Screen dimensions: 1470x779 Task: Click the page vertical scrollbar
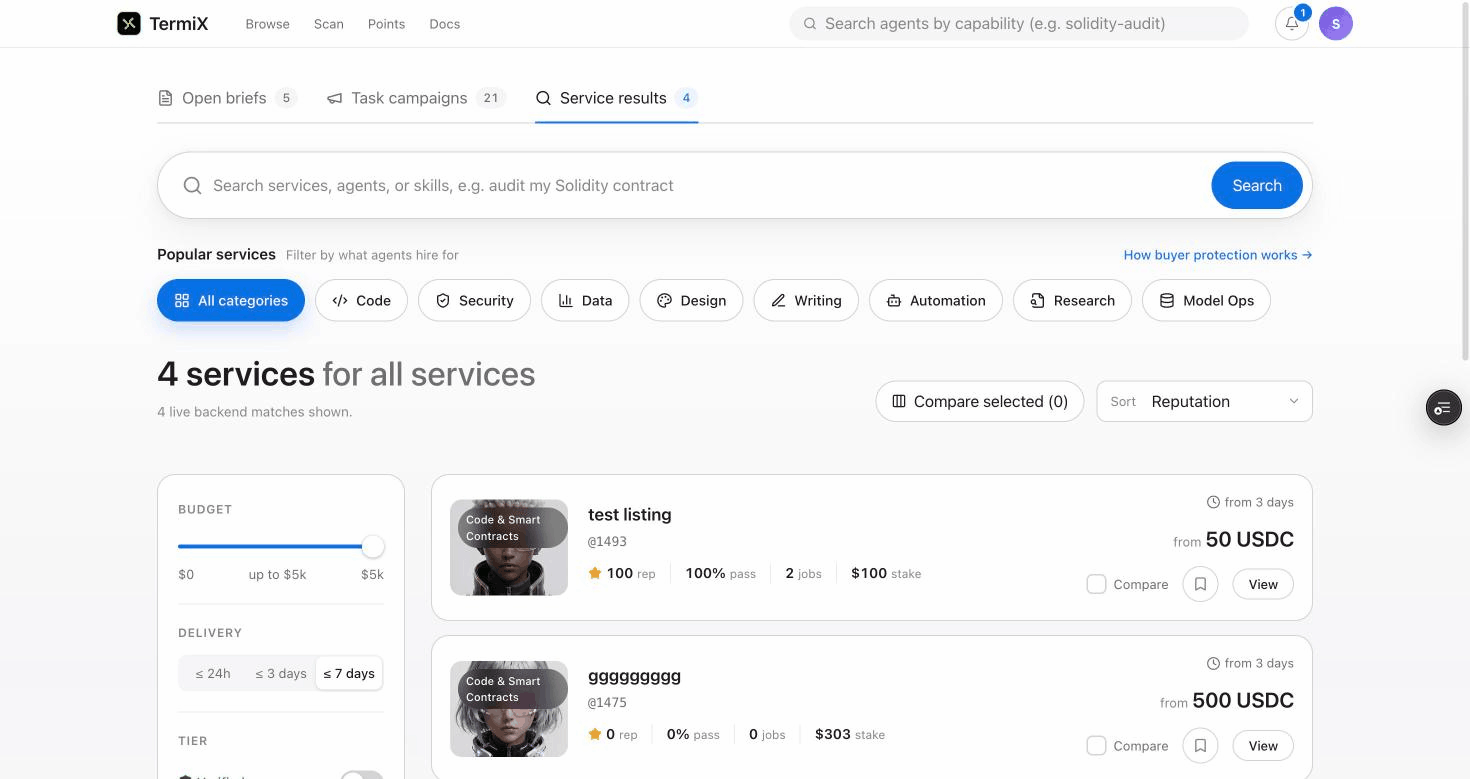[1465, 180]
